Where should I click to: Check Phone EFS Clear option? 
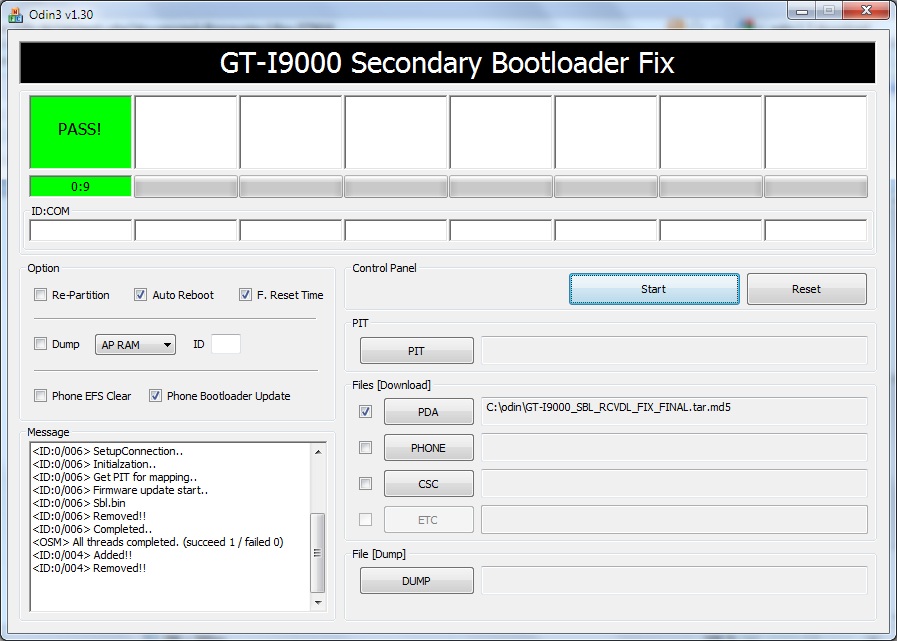coord(41,395)
